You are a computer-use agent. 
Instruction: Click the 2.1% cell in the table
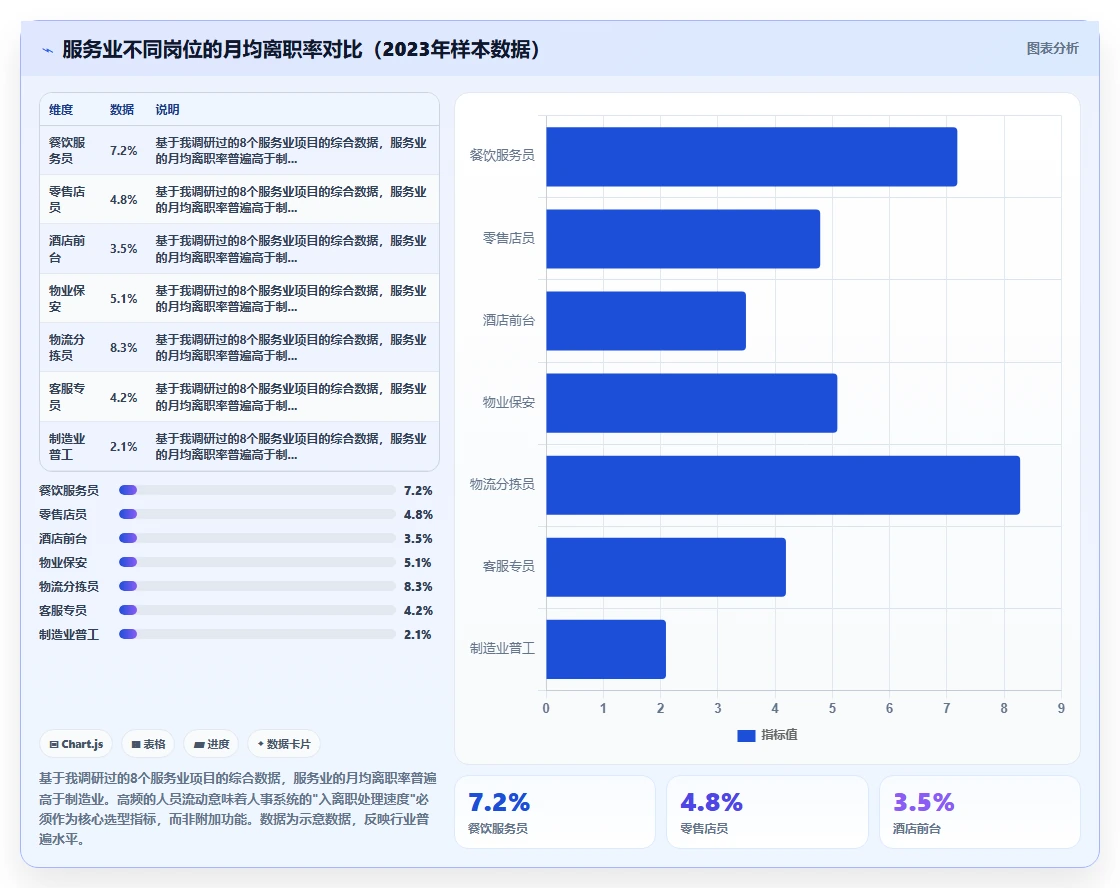click(123, 446)
